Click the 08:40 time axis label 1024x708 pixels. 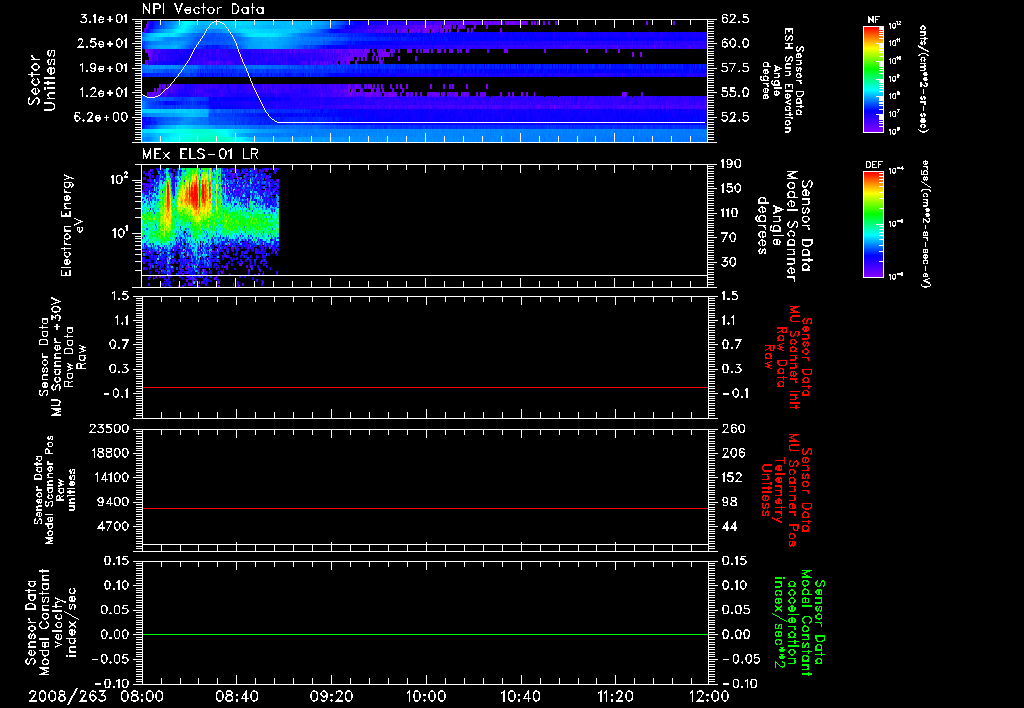[x=236, y=696]
